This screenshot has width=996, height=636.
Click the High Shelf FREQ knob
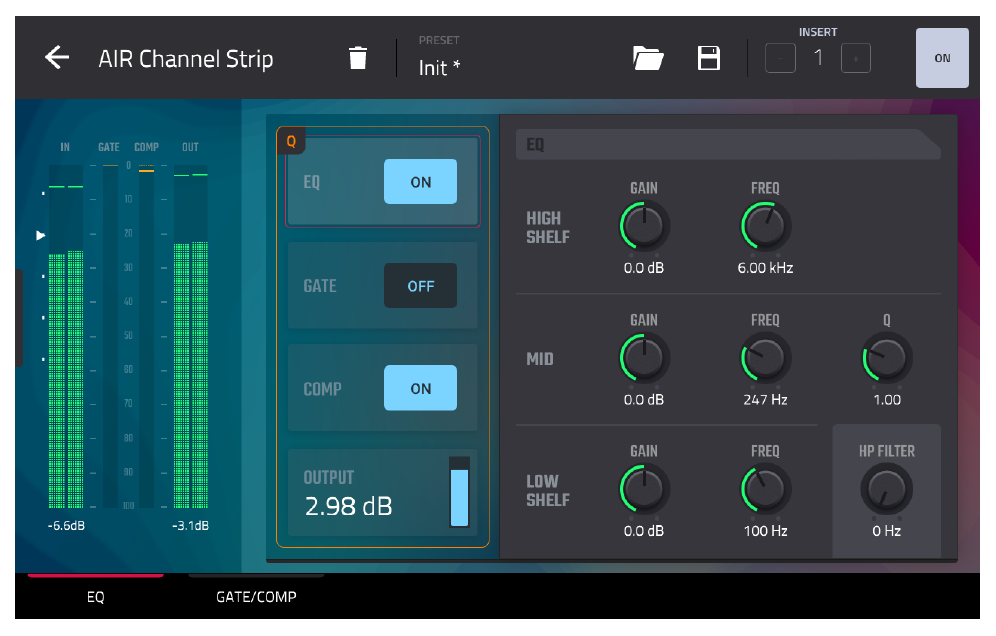[765, 226]
